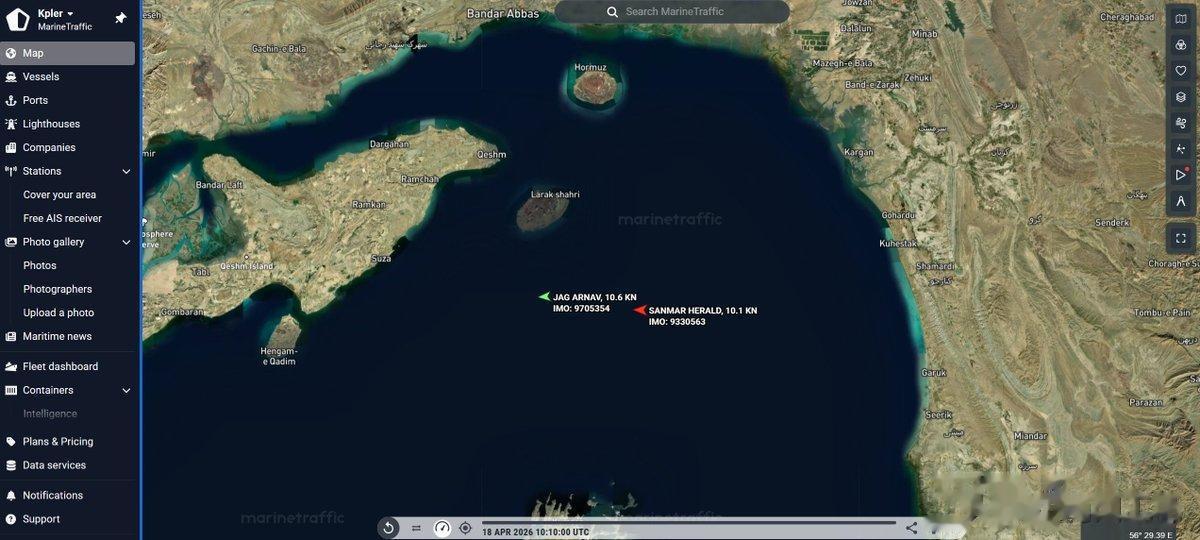Click the Cover your area link
Image resolution: width=1200 pixels, height=540 pixels.
60,195
